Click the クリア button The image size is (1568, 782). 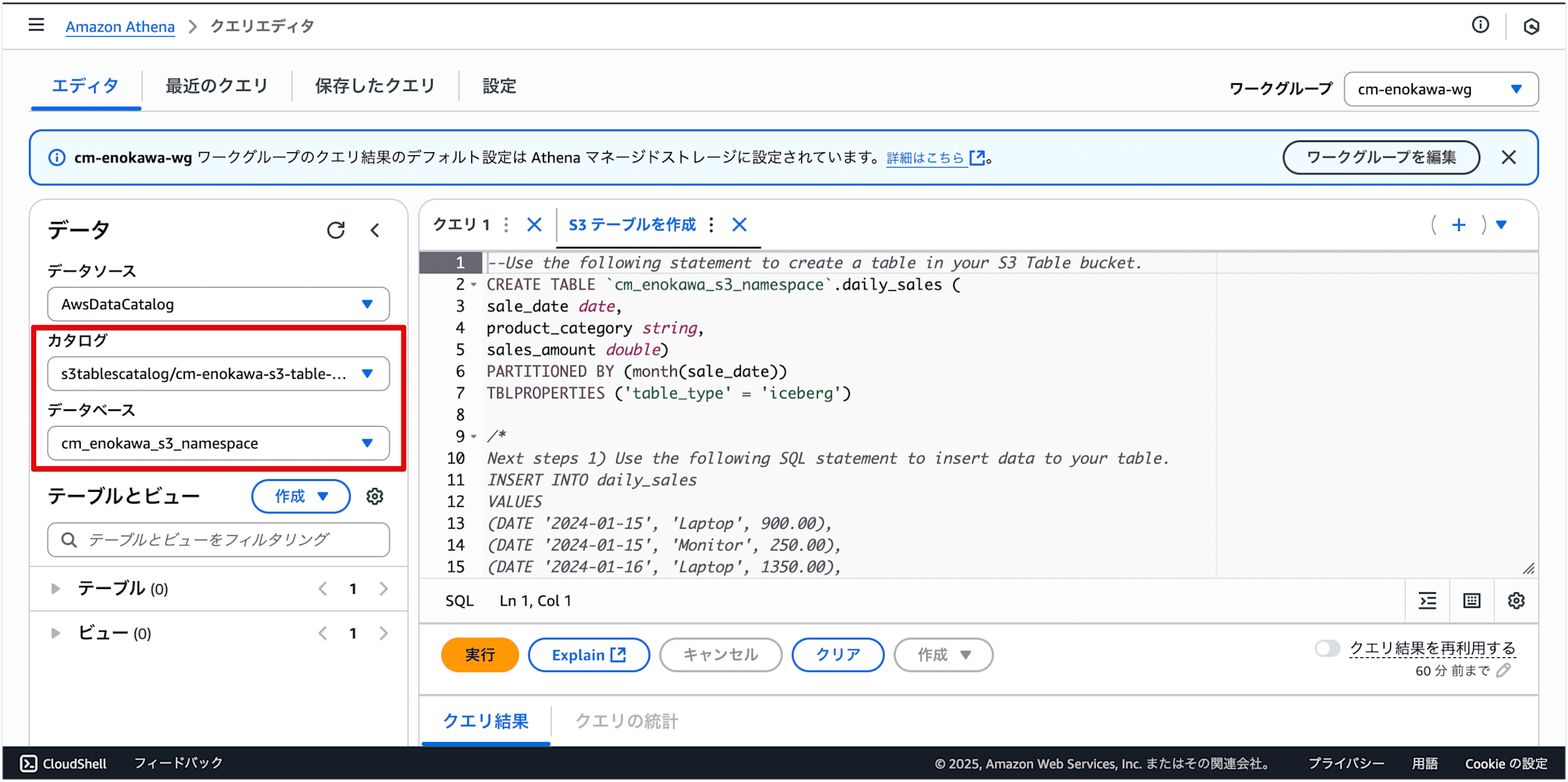[x=838, y=655]
